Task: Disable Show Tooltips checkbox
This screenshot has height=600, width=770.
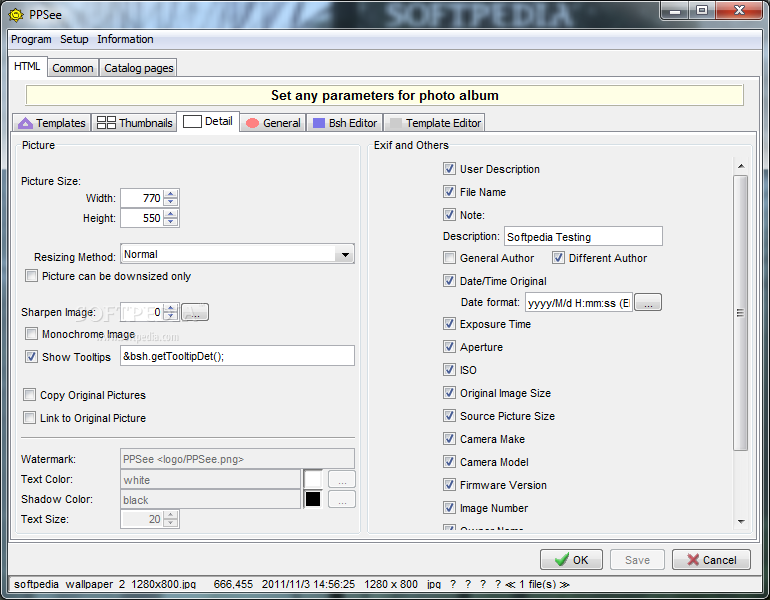Action: tap(31, 357)
